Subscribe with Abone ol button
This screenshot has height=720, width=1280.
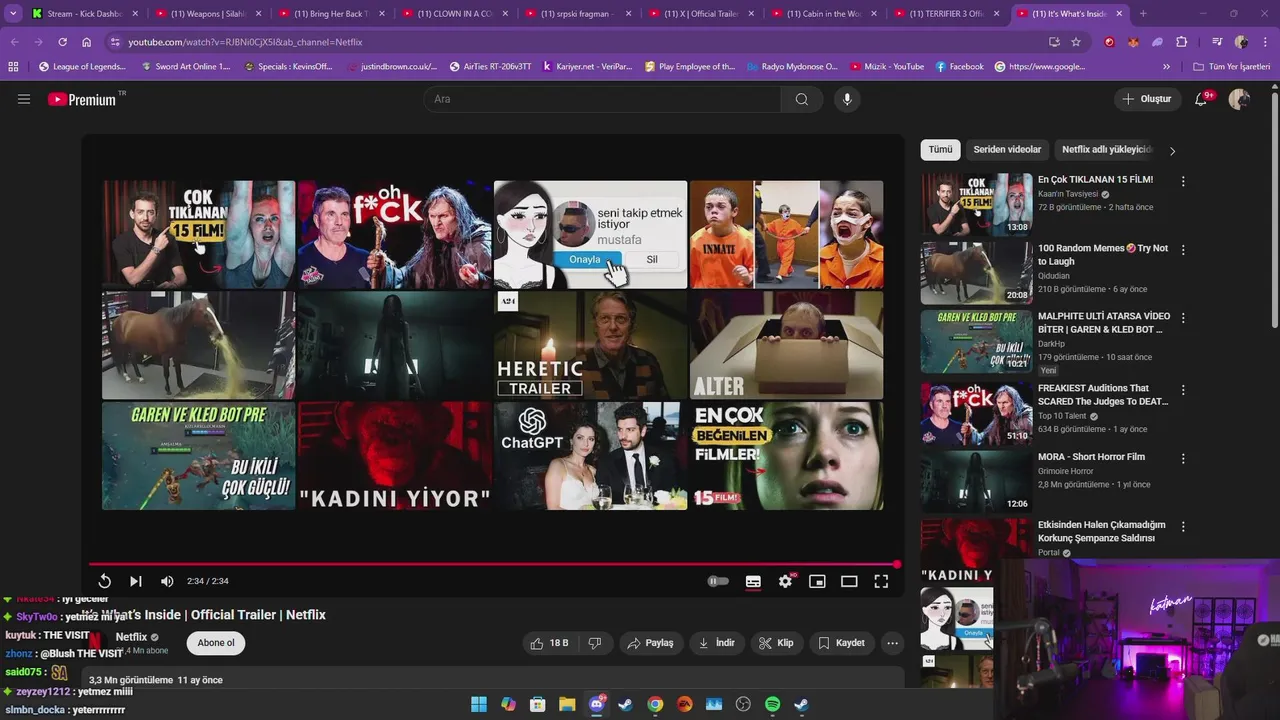(216, 643)
